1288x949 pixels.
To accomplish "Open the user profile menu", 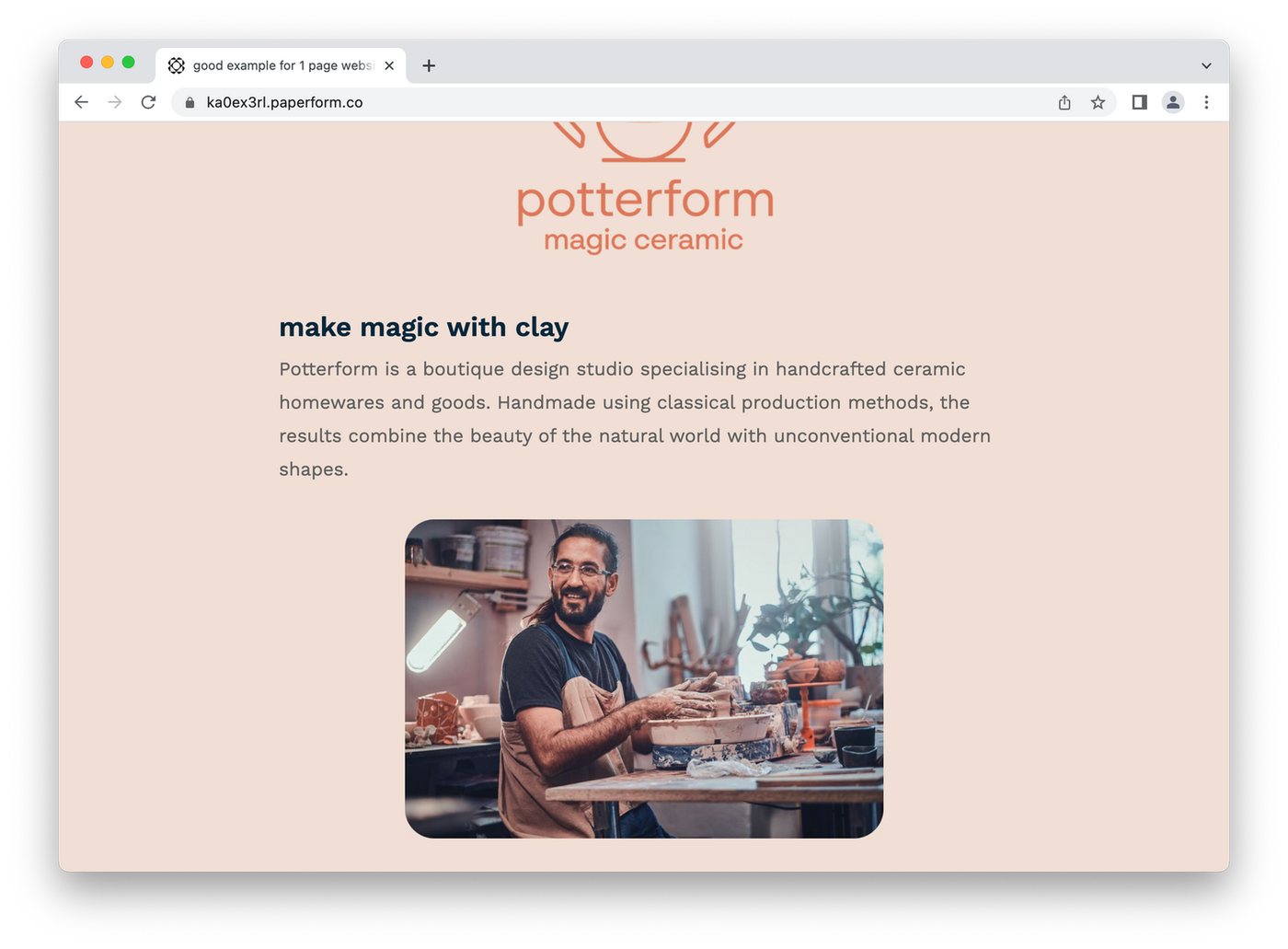I will [1173, 102].
